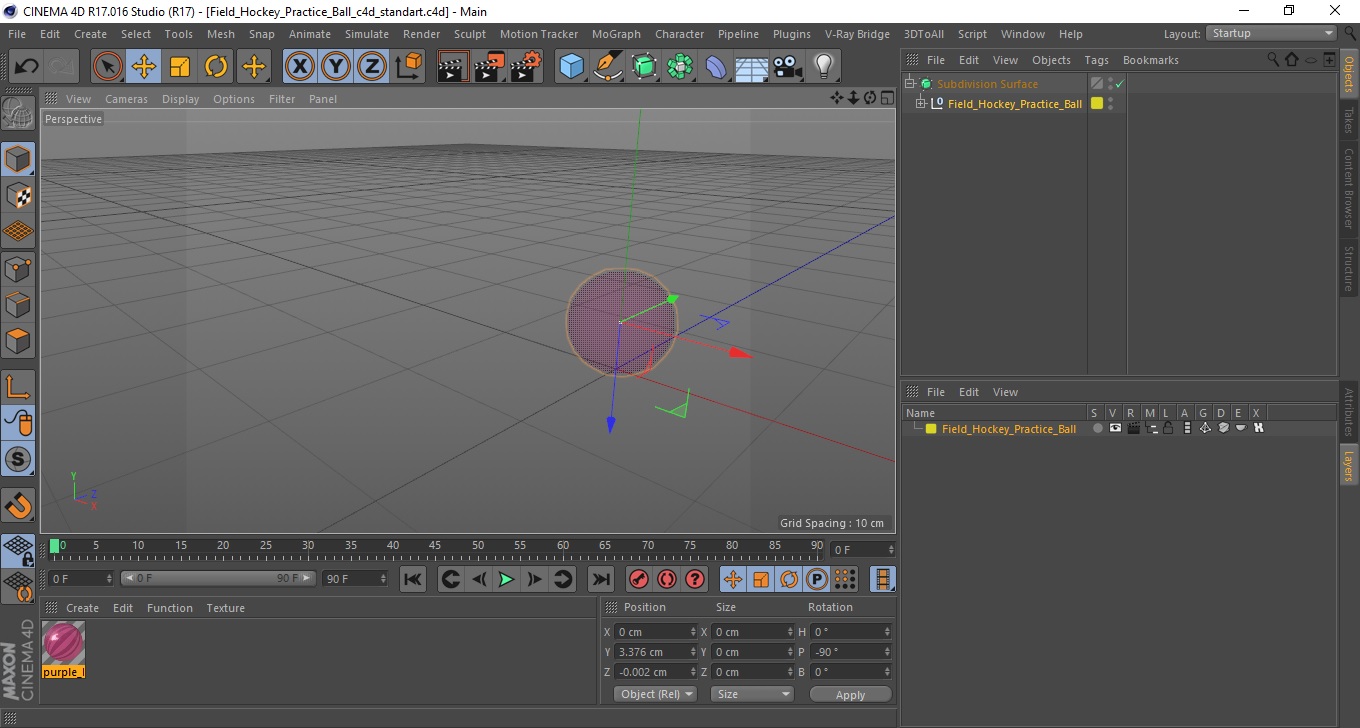Click Render to Picture Viewer icon
This screenshot has height=728, width=1360.
tap(490, 67)
